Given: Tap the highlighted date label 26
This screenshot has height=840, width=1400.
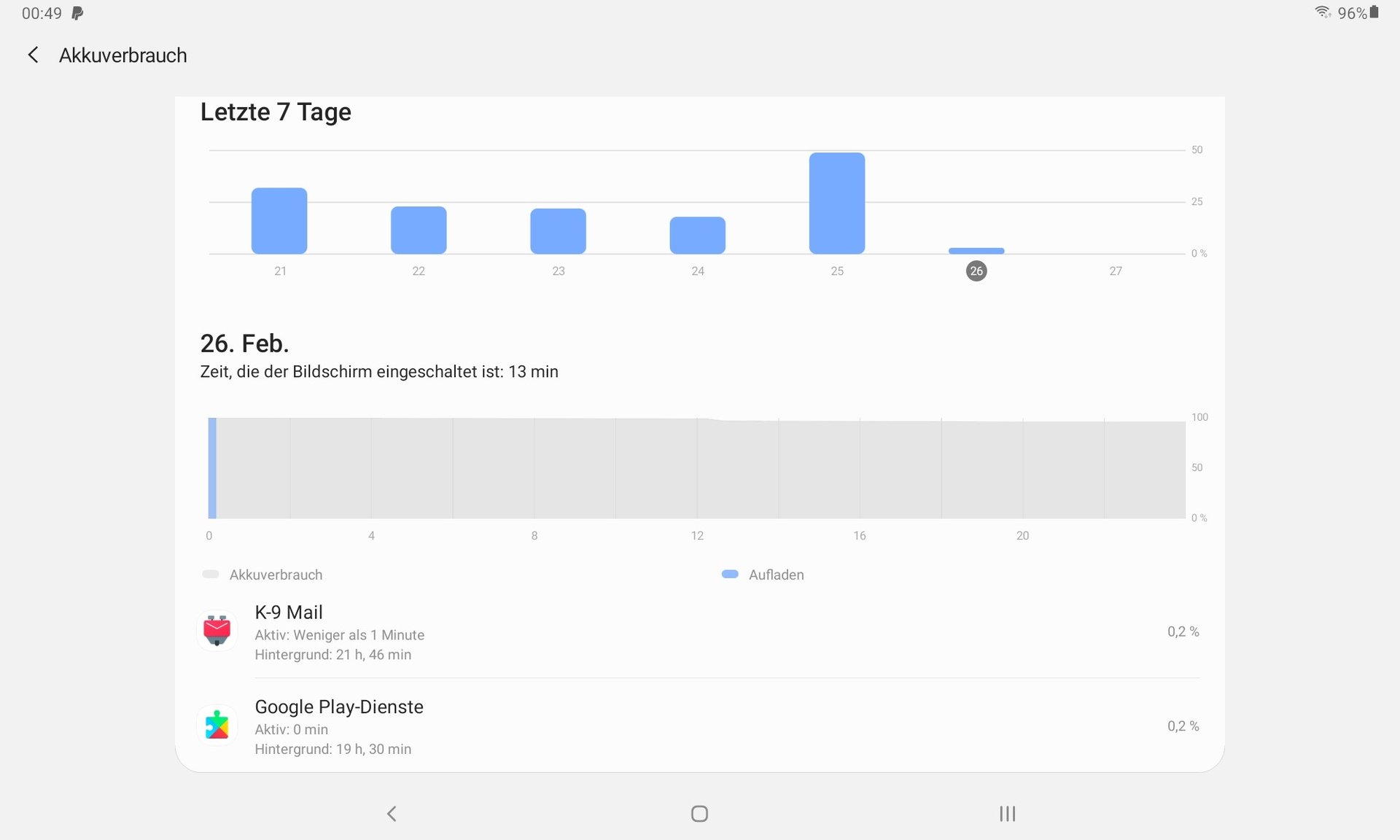Looking at the screenshot, I should 976,271.
